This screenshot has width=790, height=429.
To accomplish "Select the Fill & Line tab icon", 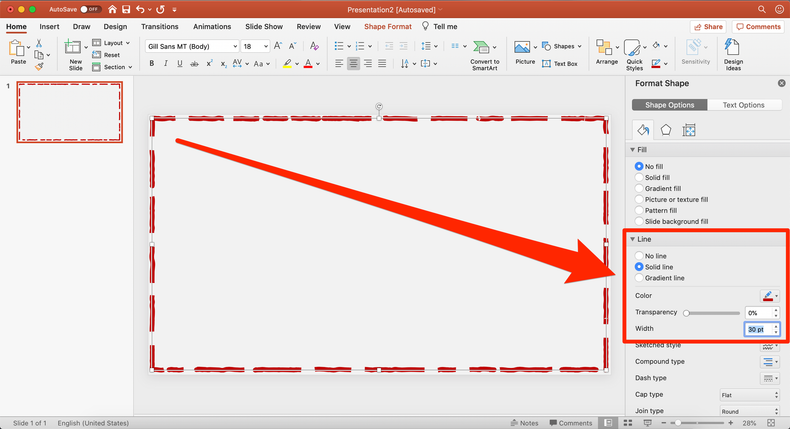I will pyautogui.click(x=643, y=130).
